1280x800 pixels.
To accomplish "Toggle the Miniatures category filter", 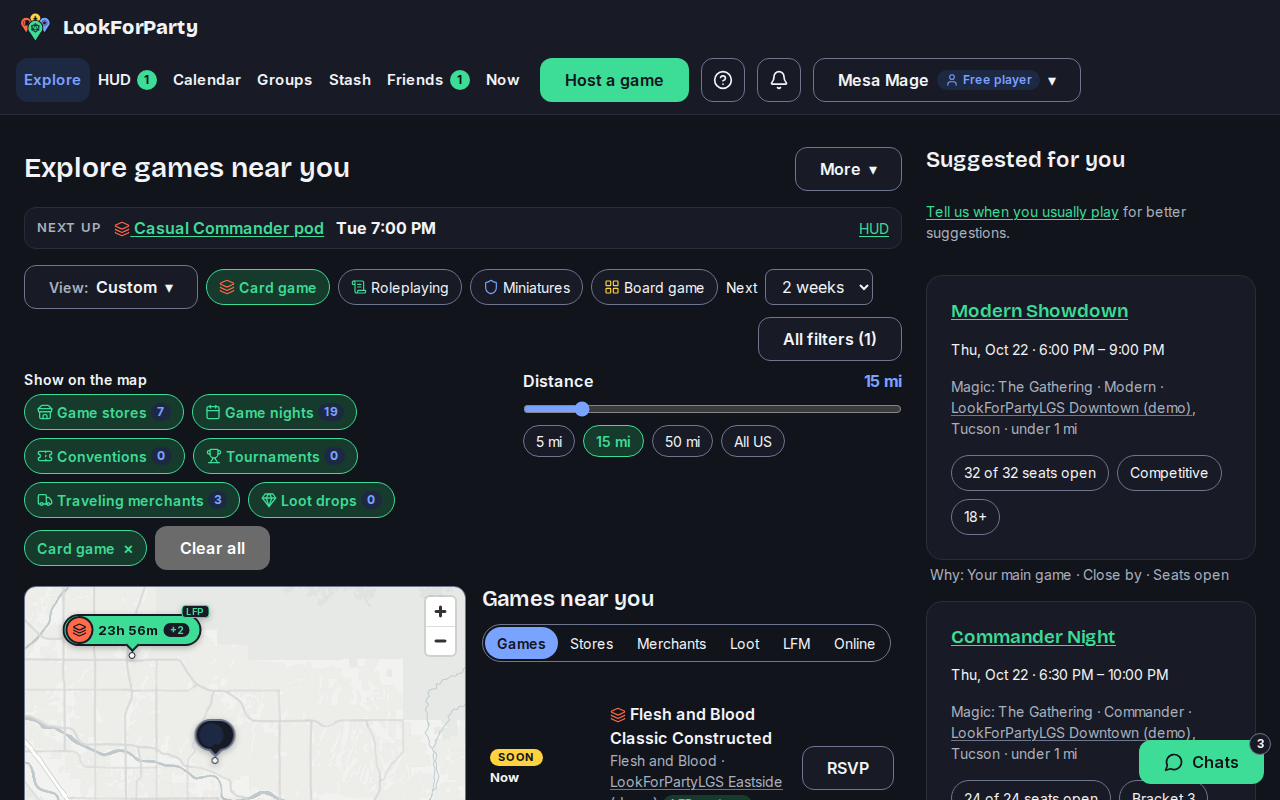I will [x=526, y=287].
